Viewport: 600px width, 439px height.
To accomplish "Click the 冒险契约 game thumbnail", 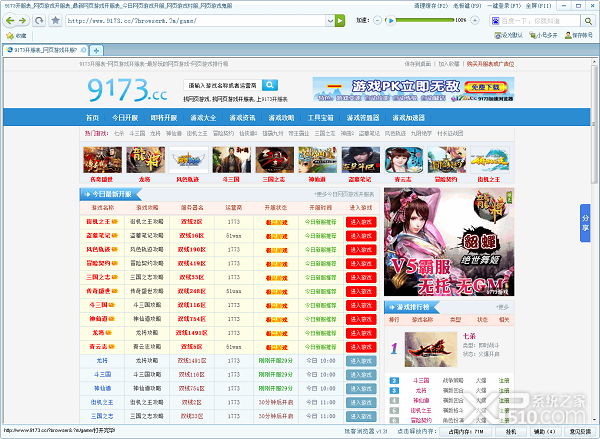I will [x=447, y=160].
